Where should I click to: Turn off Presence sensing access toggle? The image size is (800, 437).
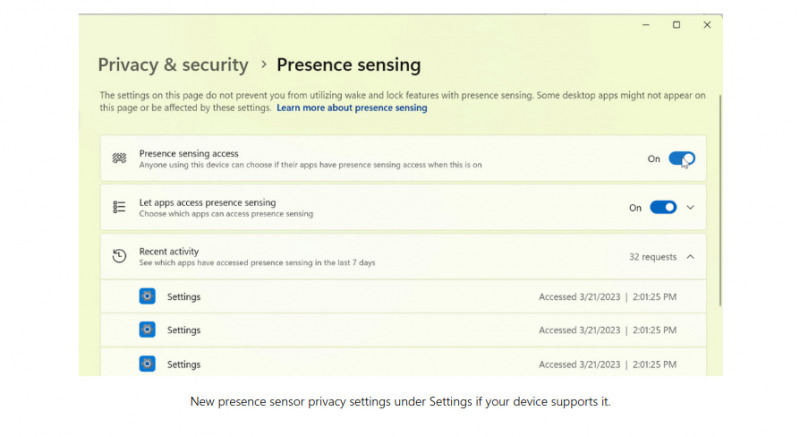point(682,159)
